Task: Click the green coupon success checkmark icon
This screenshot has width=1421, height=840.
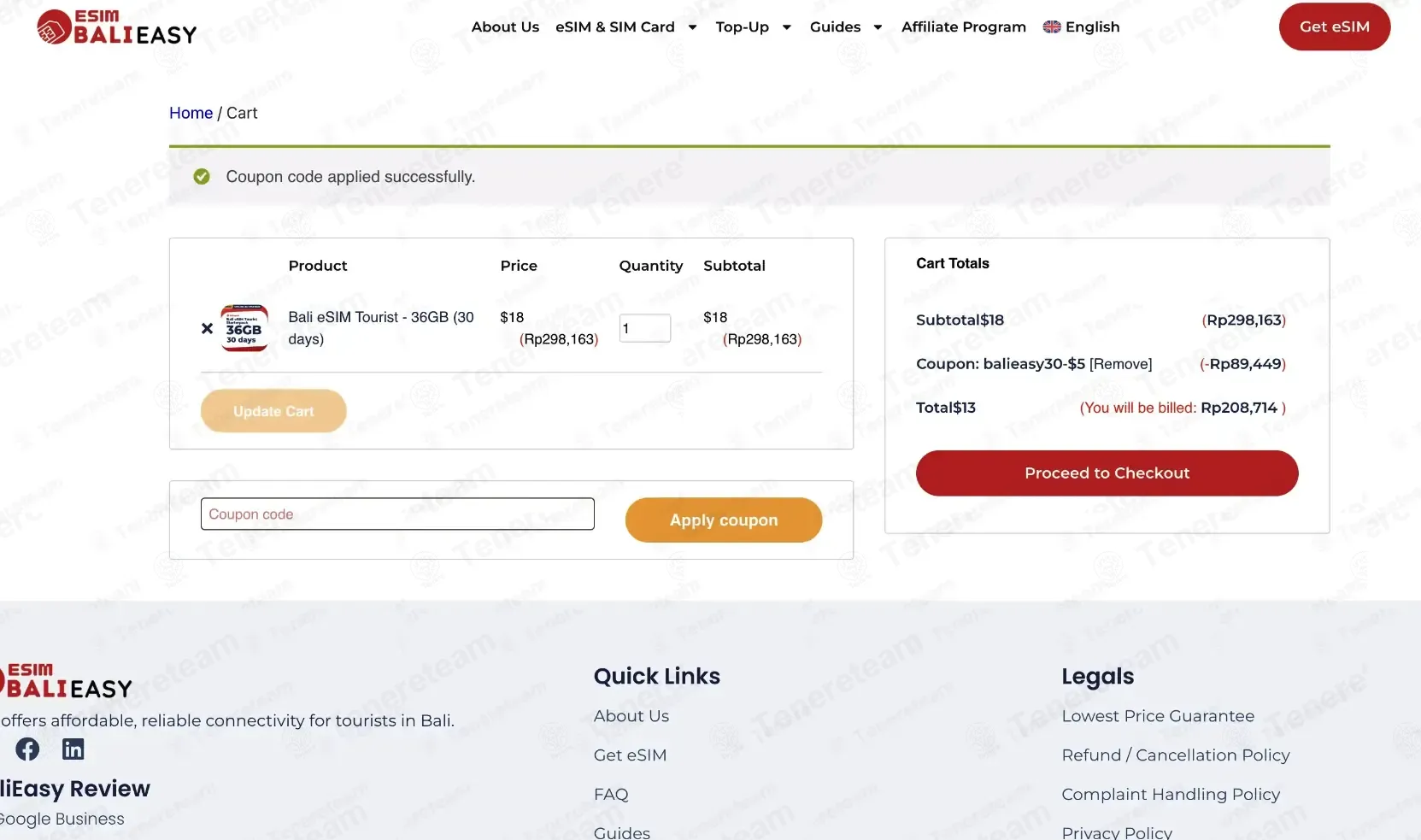Action: tap(202, 177)
